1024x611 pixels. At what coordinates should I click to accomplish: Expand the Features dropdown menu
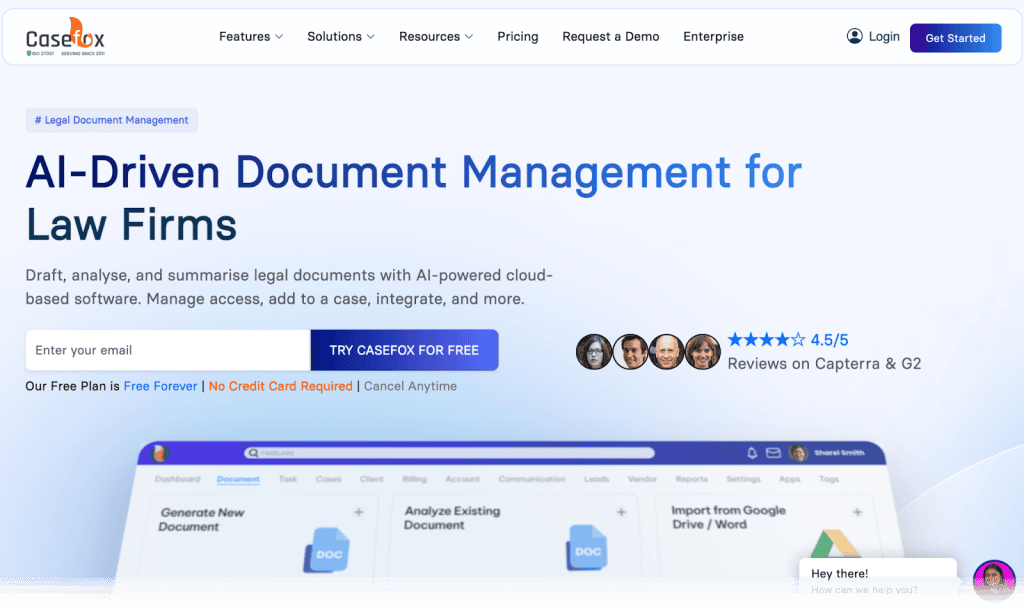250,36
